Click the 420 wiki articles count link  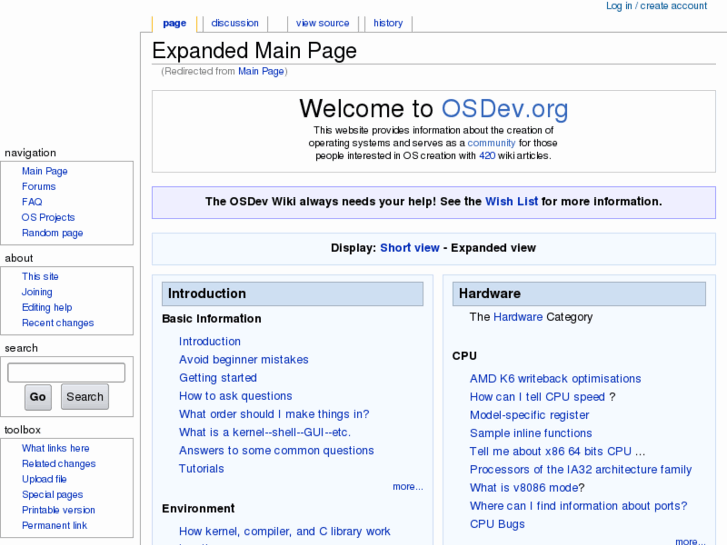(x=487, y=156)
